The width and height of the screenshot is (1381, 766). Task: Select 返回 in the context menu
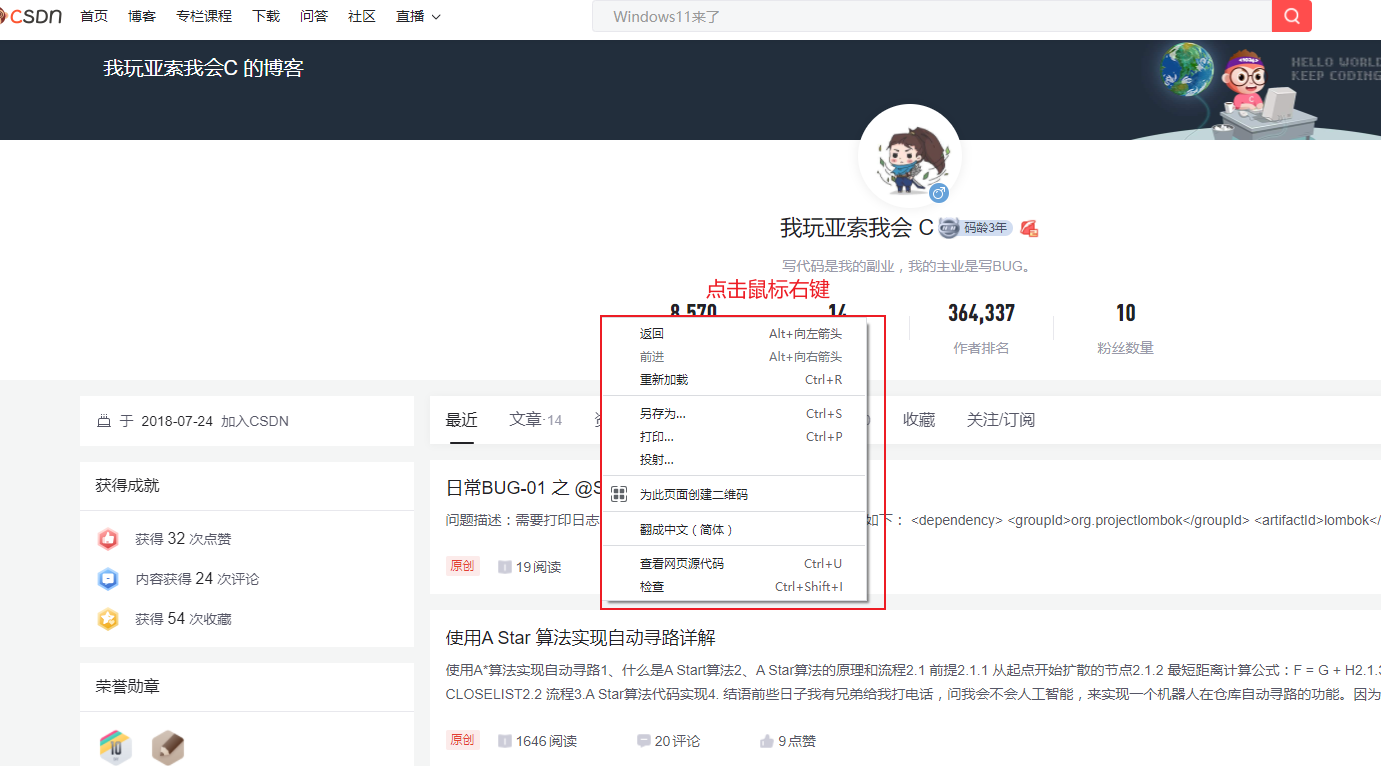(735, 334)
